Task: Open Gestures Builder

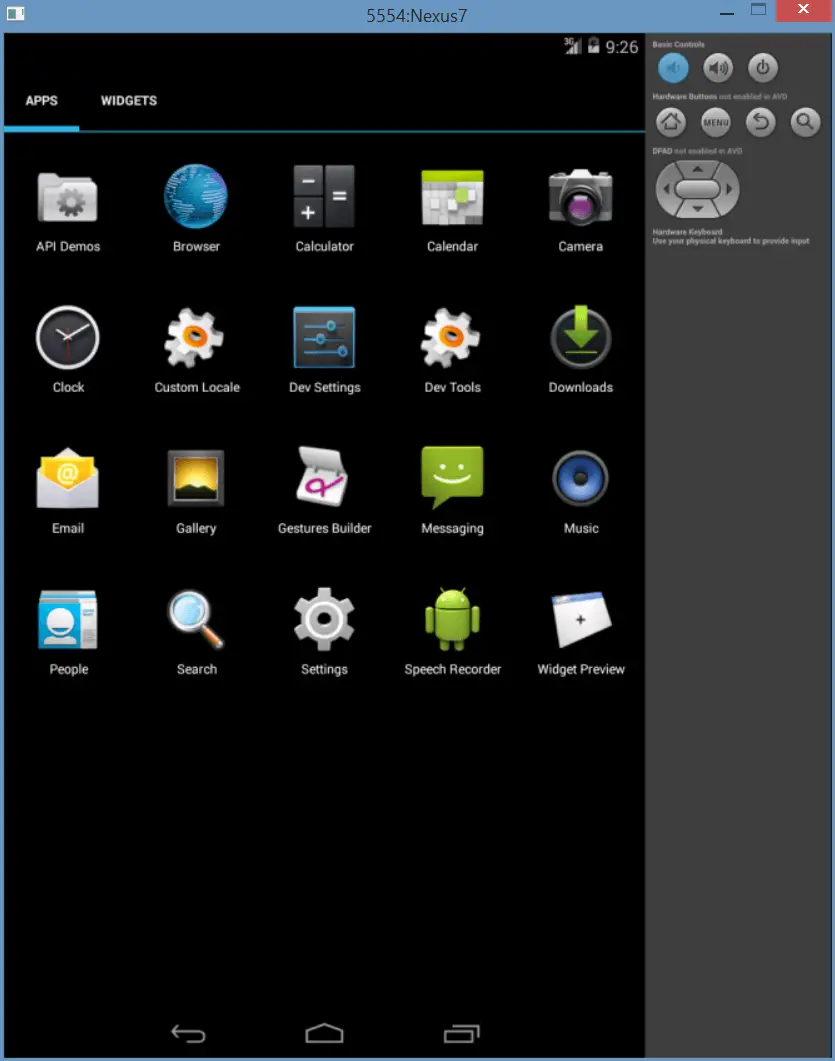Action: [324, 478]
